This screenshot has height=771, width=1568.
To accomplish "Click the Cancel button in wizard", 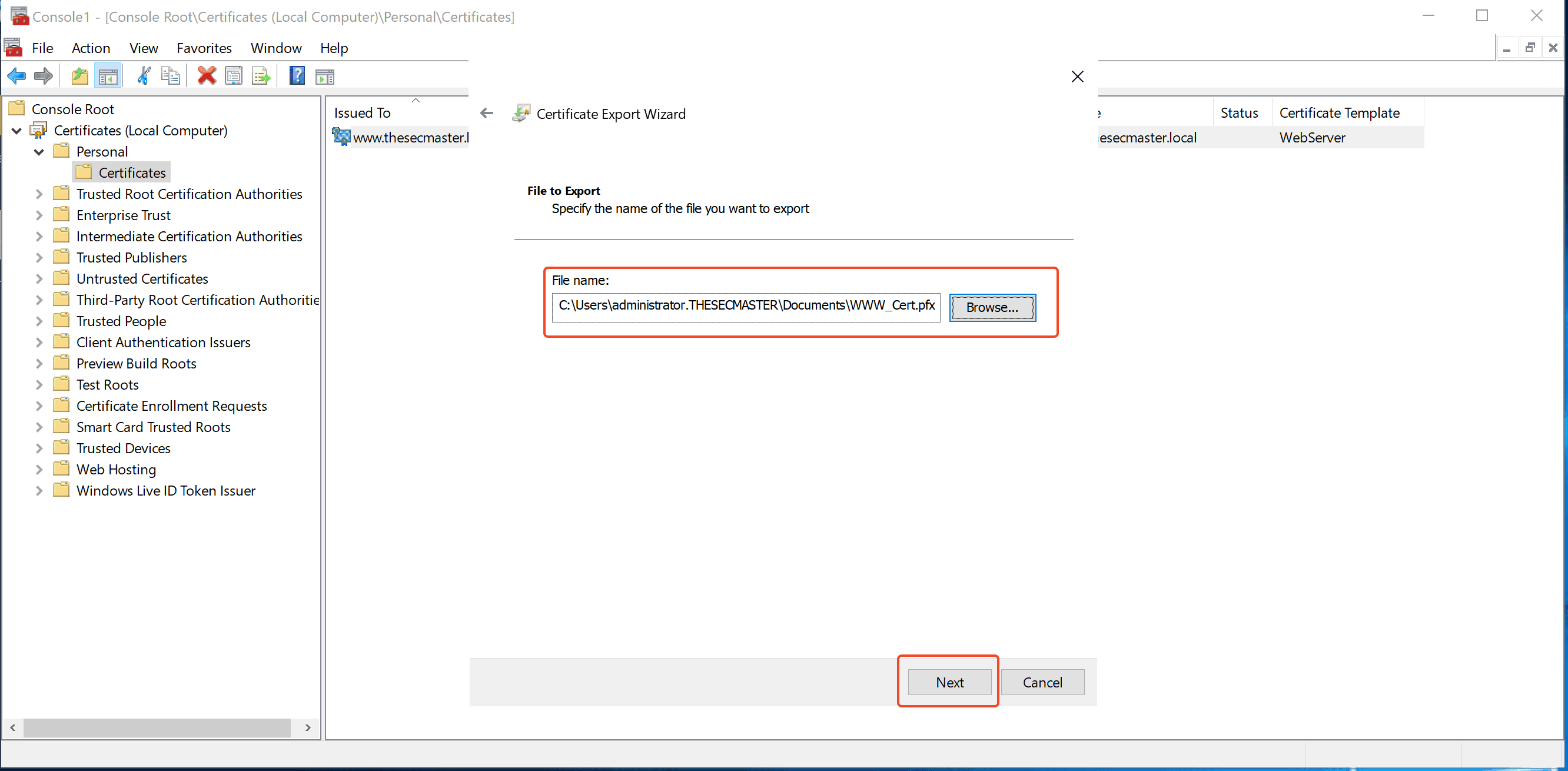I will click(x=1042, y=682).
